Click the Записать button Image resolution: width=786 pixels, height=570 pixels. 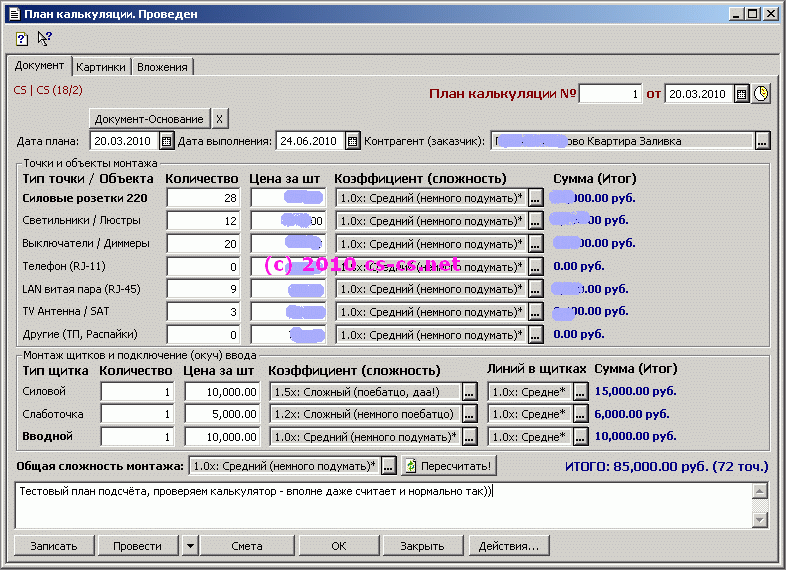[54, 546]
